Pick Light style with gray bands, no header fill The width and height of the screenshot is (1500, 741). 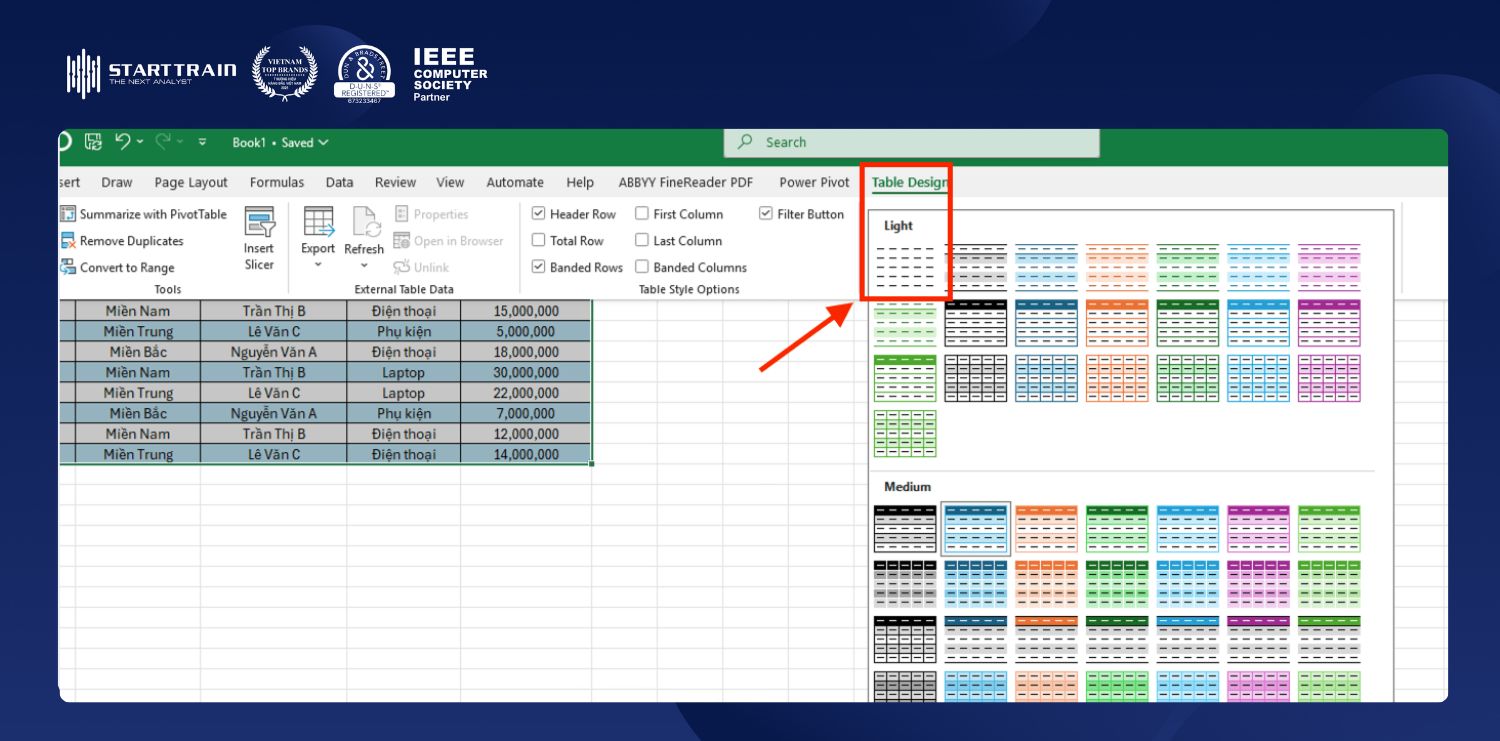tap(976, 268)
